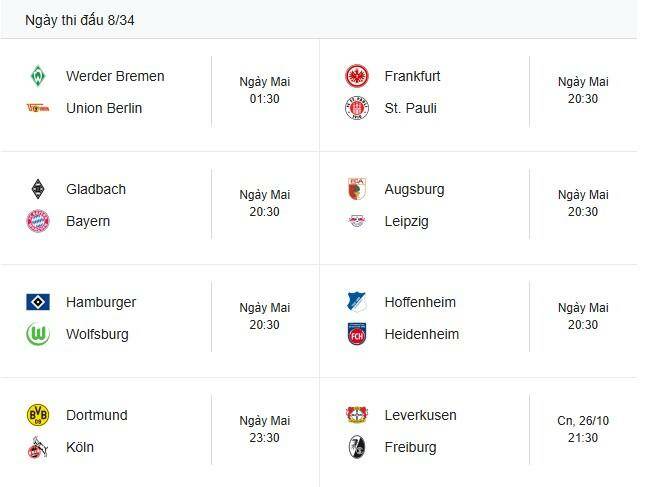
Task: Click the Werder Bremen club logo
Action: [38, 76]
